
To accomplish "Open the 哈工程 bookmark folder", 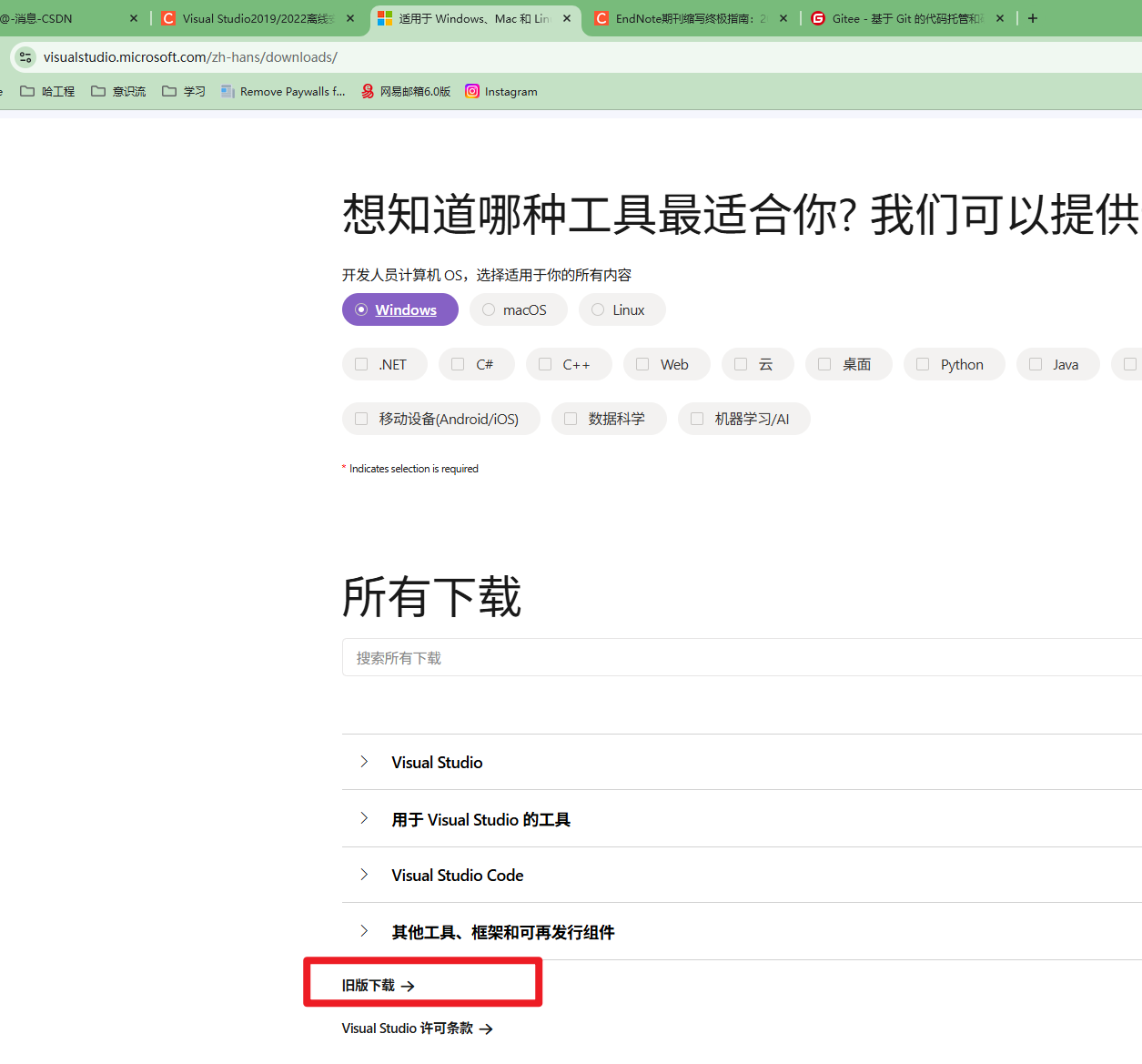I will (x=47, y=91).
